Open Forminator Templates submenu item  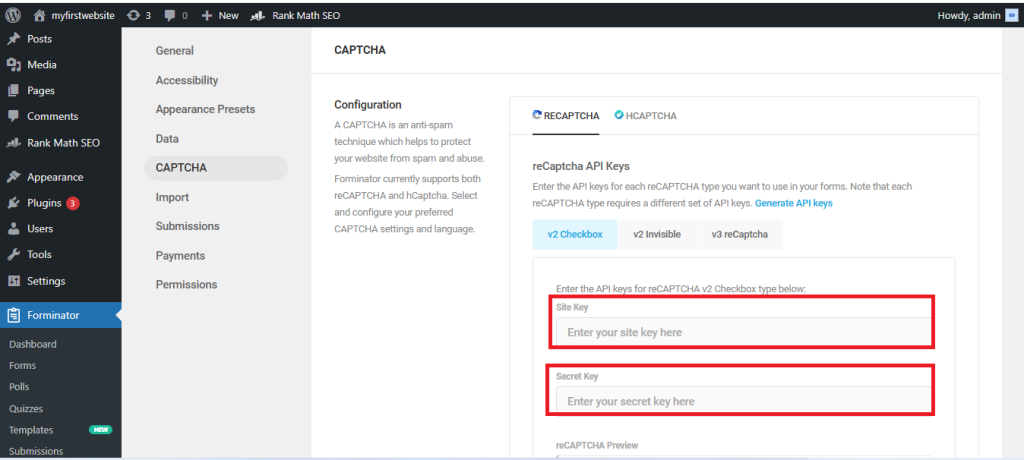(31, 430)
